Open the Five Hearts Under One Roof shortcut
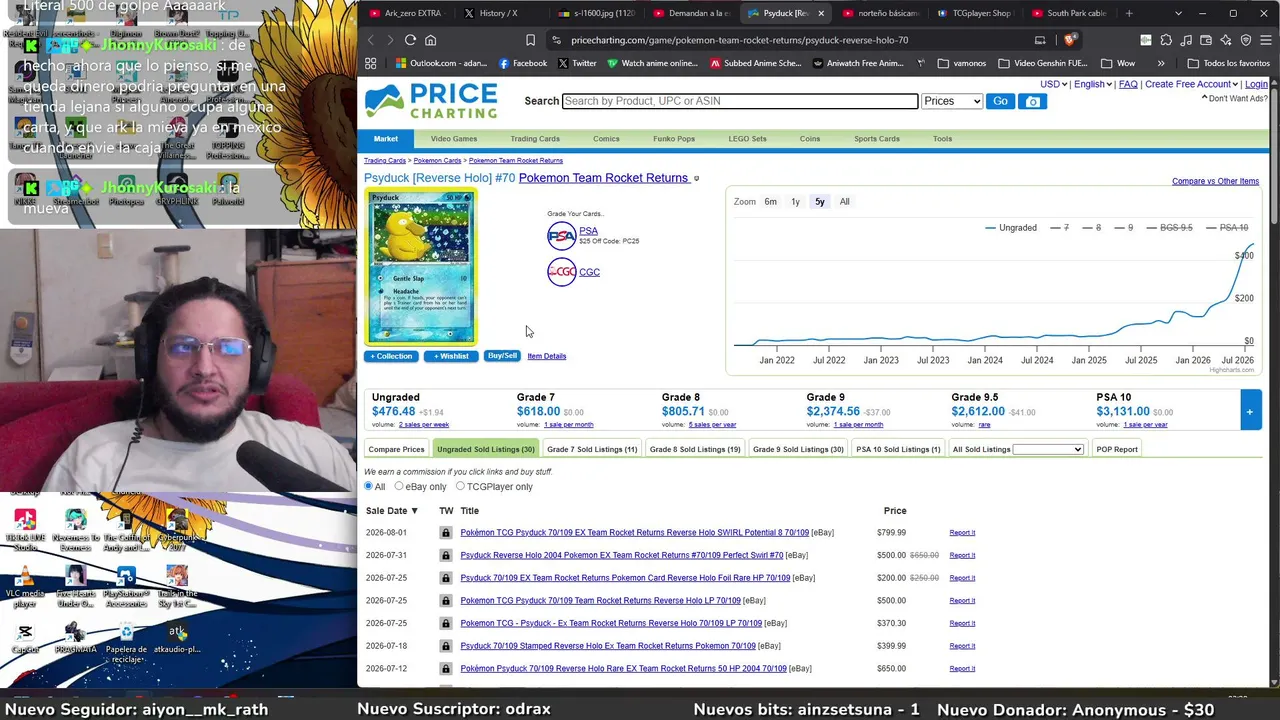Screen dimensions: 1280x720 coord(76,588)
